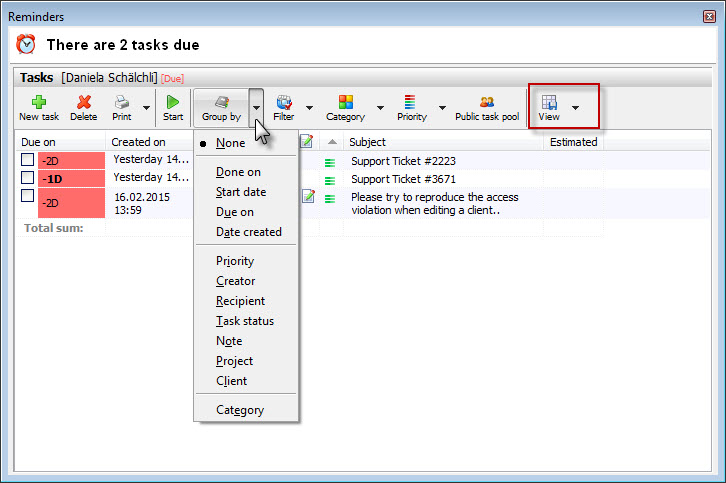Click note icon on access violation task
Image resolution: width=726 pixels, height=483 pixels.
[x=308, y=196]
